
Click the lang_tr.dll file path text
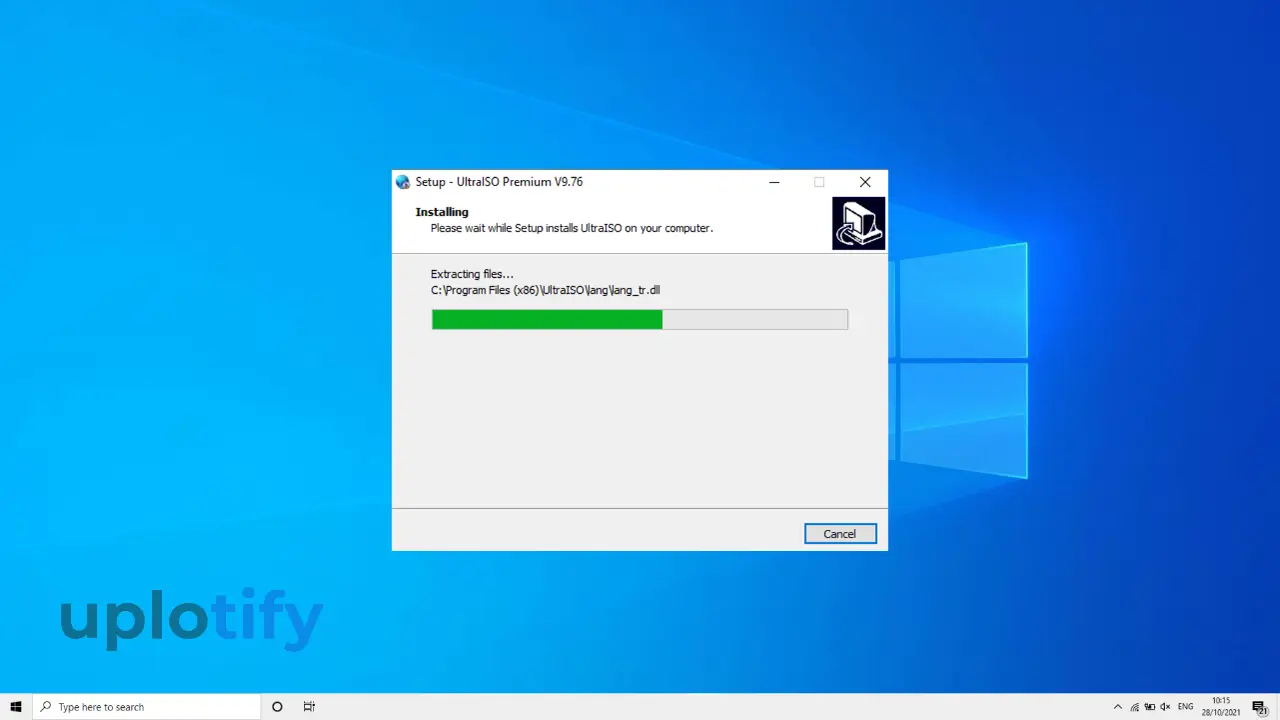point(545,290)
